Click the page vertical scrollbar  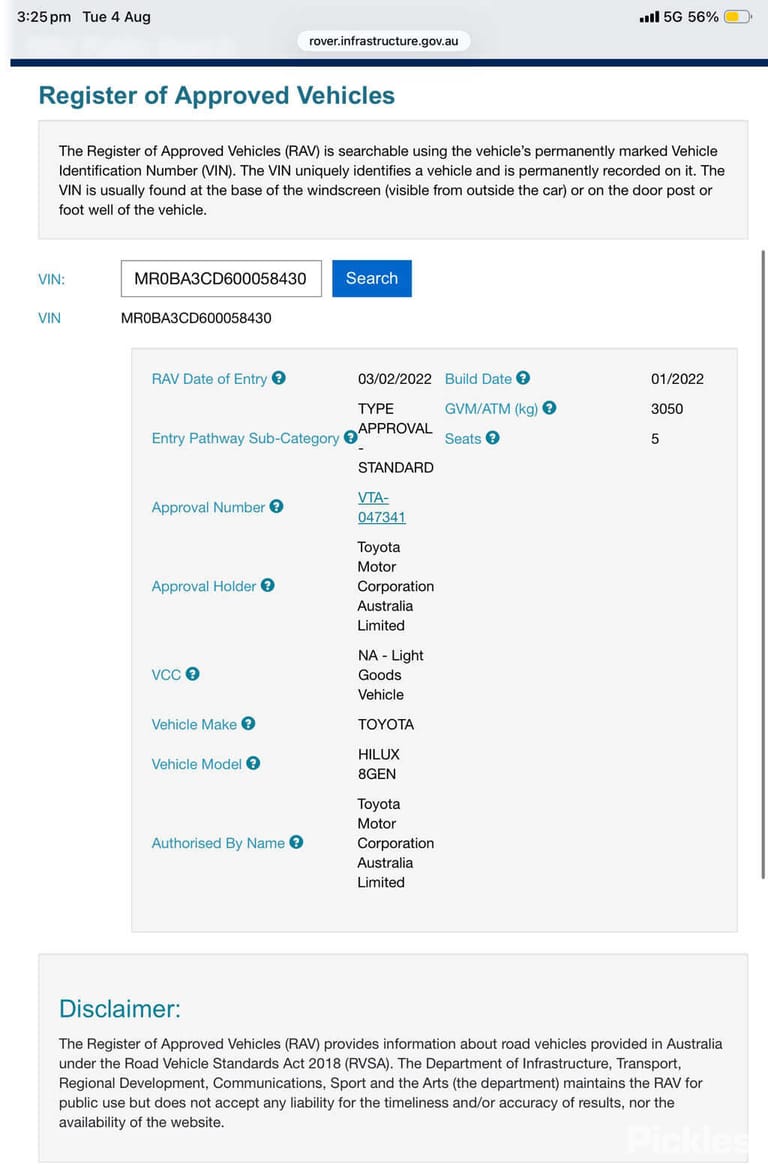763,564
